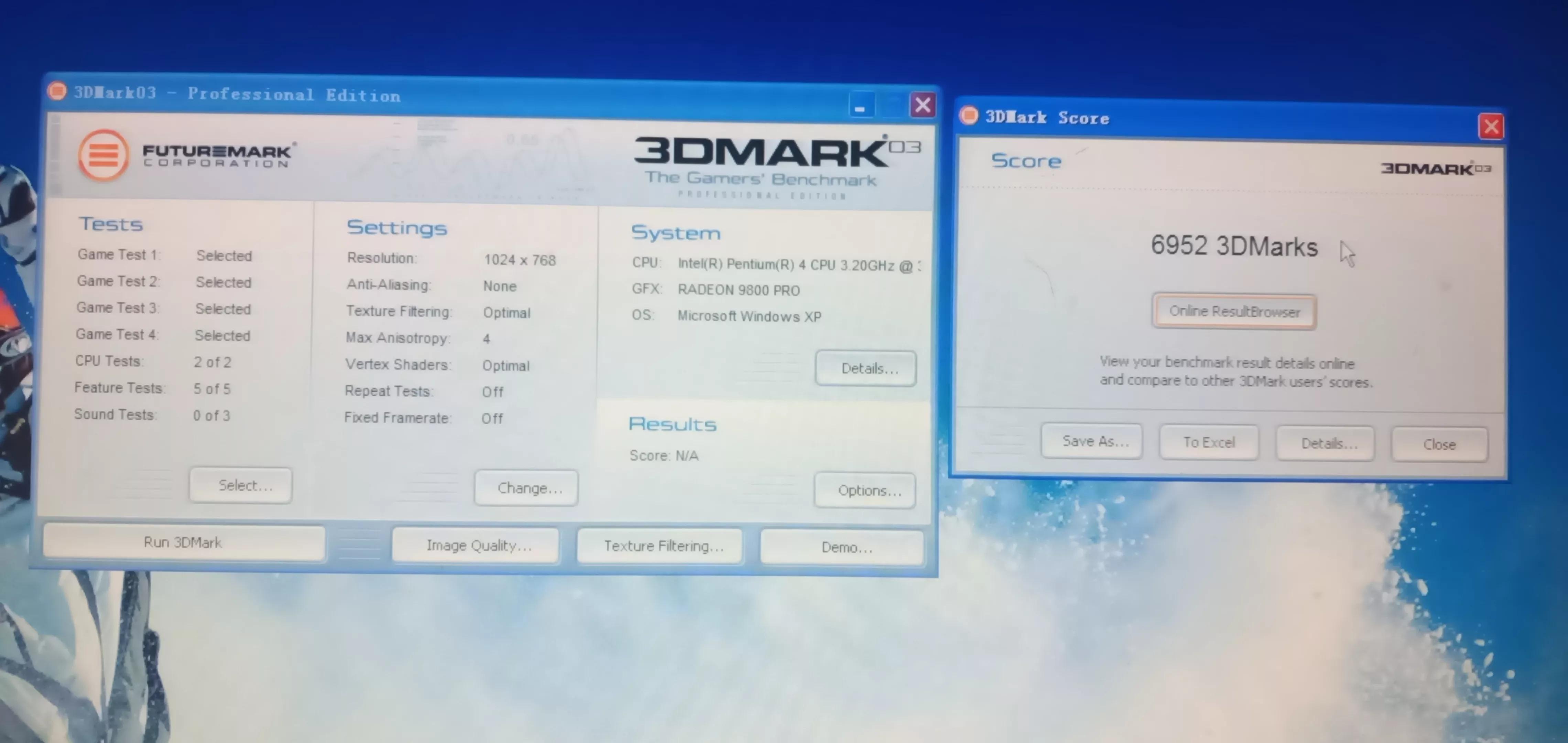Open test selection with Select button
1568x743 pixels.
pyautogui.click(x=241, y=485)
